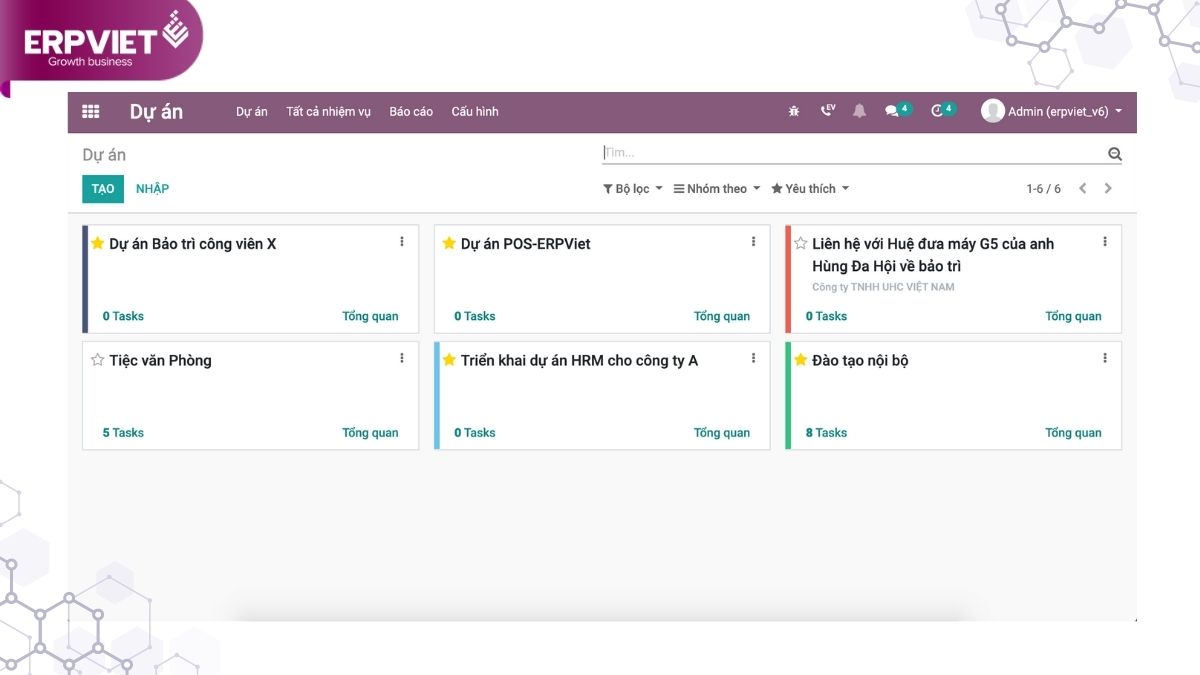Viewport: 1200px width, 675px height.
Task: Toggle star on Dự án Bảo trì công viên X
Action: pyautogui.click(x=97, y=243)
